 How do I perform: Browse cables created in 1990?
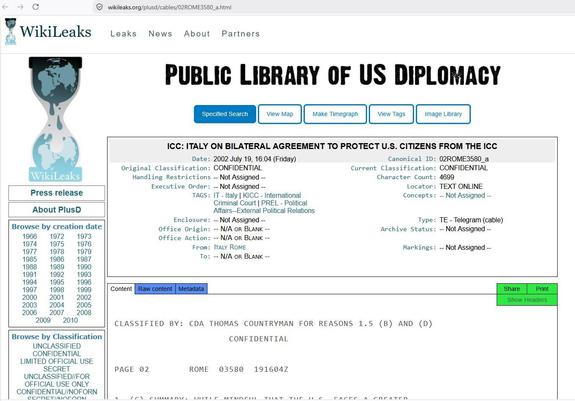click(x=84, y=267)
